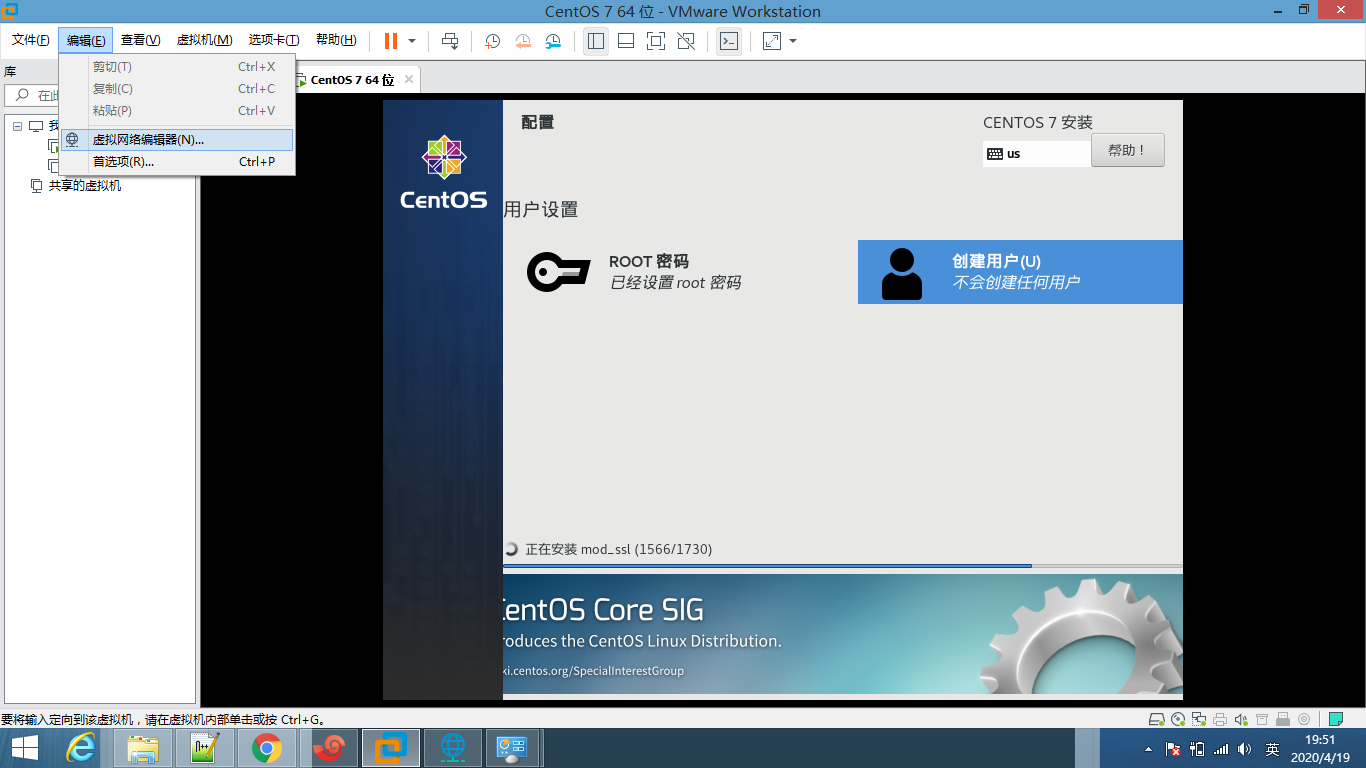The image size is (1366, 768).
Task: Open the stretch display dropdown arrow
Action: 793,41
